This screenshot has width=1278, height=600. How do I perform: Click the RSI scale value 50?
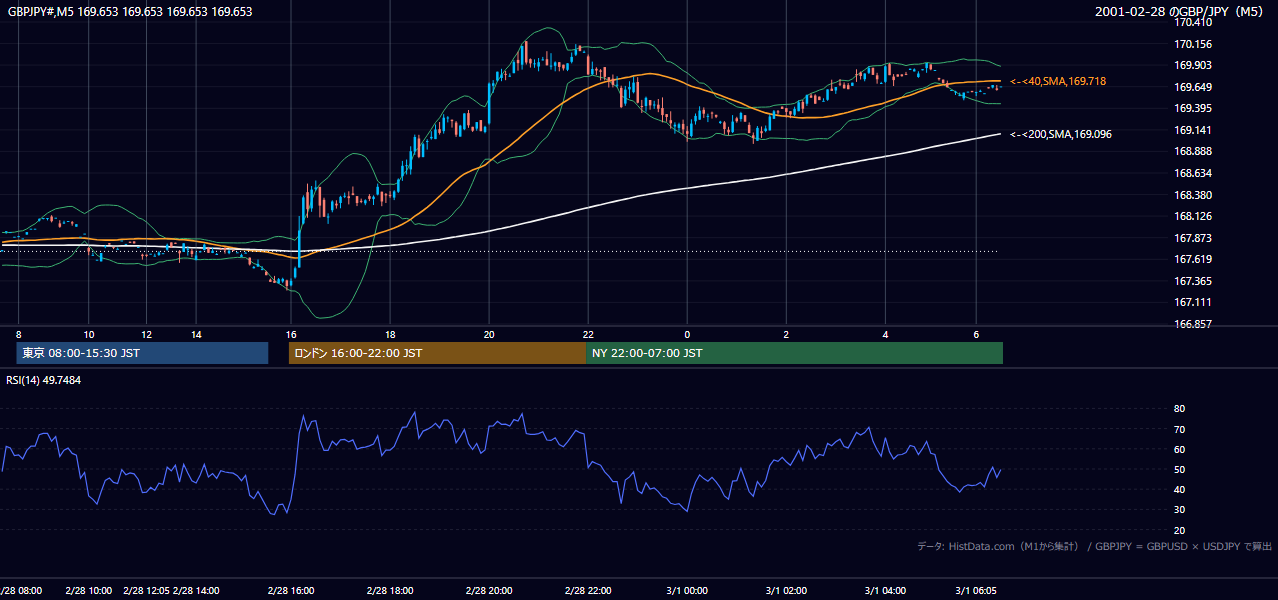(x=1179, y=469)
